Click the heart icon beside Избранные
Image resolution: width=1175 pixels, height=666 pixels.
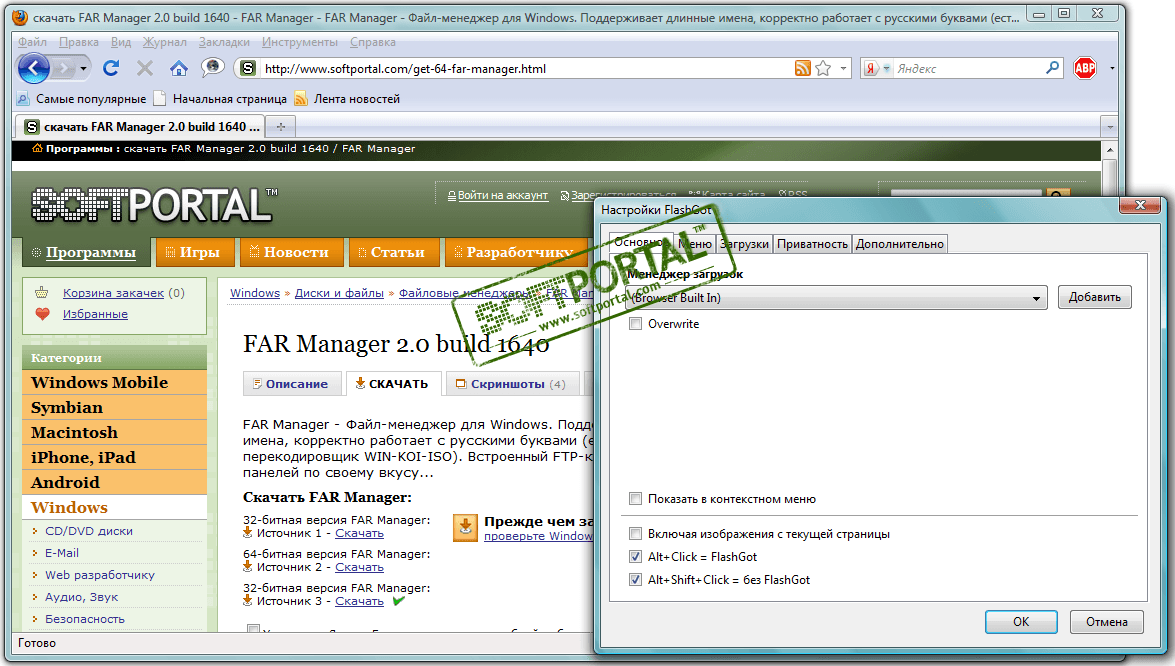42,314
